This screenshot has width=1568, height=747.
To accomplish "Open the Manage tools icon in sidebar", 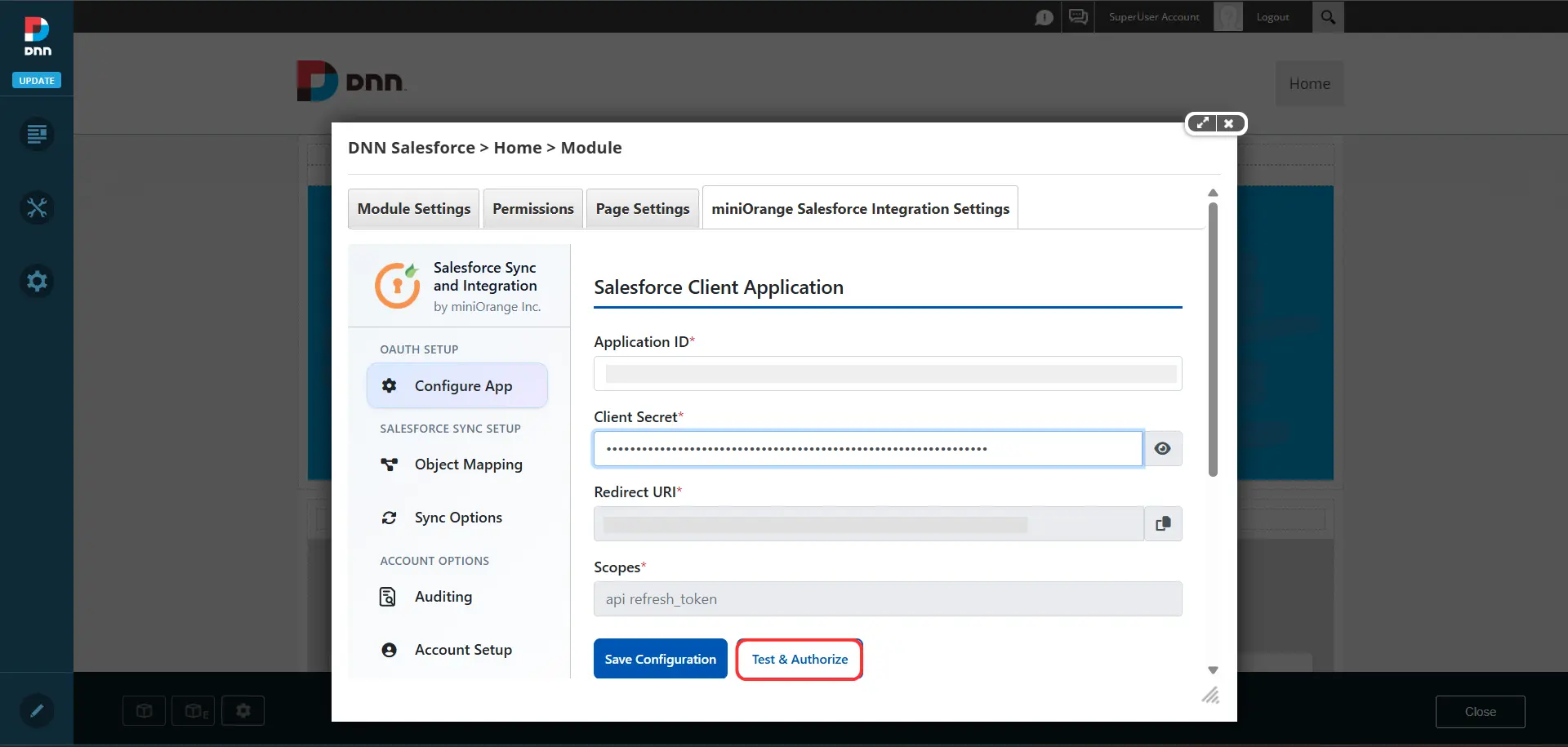I will tap(37, 207).
